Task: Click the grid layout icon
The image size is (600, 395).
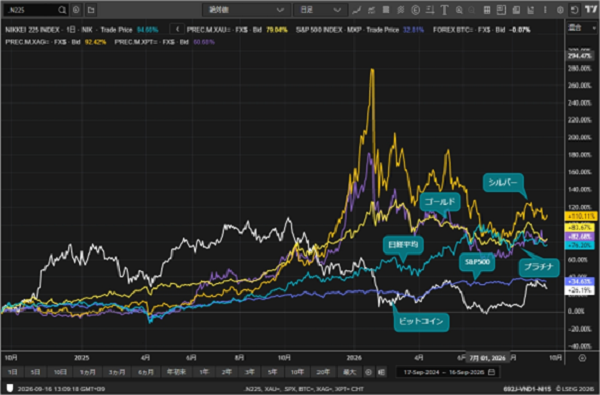Action: point(487,10)
